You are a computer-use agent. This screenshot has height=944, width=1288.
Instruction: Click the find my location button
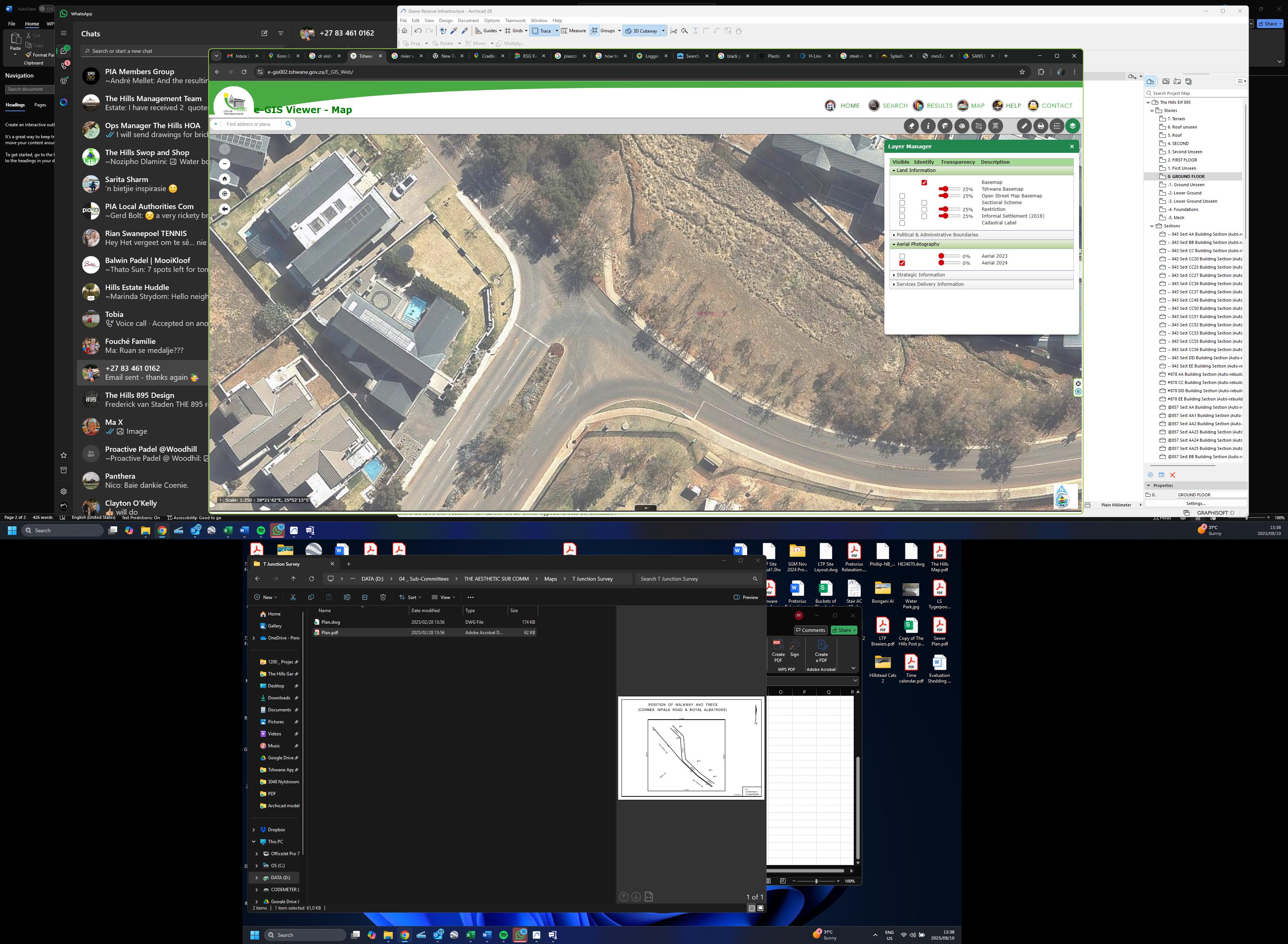[x=225, y=194]
